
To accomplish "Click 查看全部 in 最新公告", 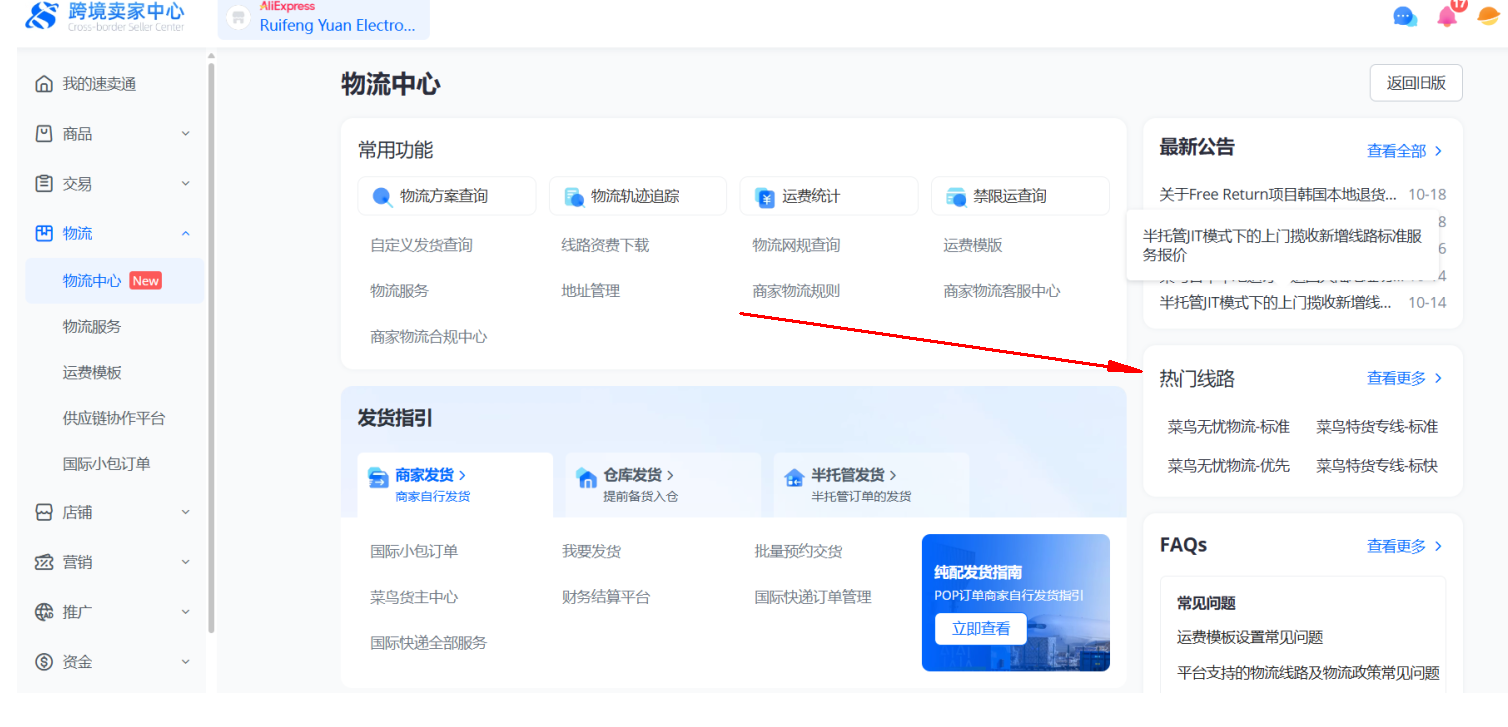I will pyautogui.click(x=1405, y=151).
